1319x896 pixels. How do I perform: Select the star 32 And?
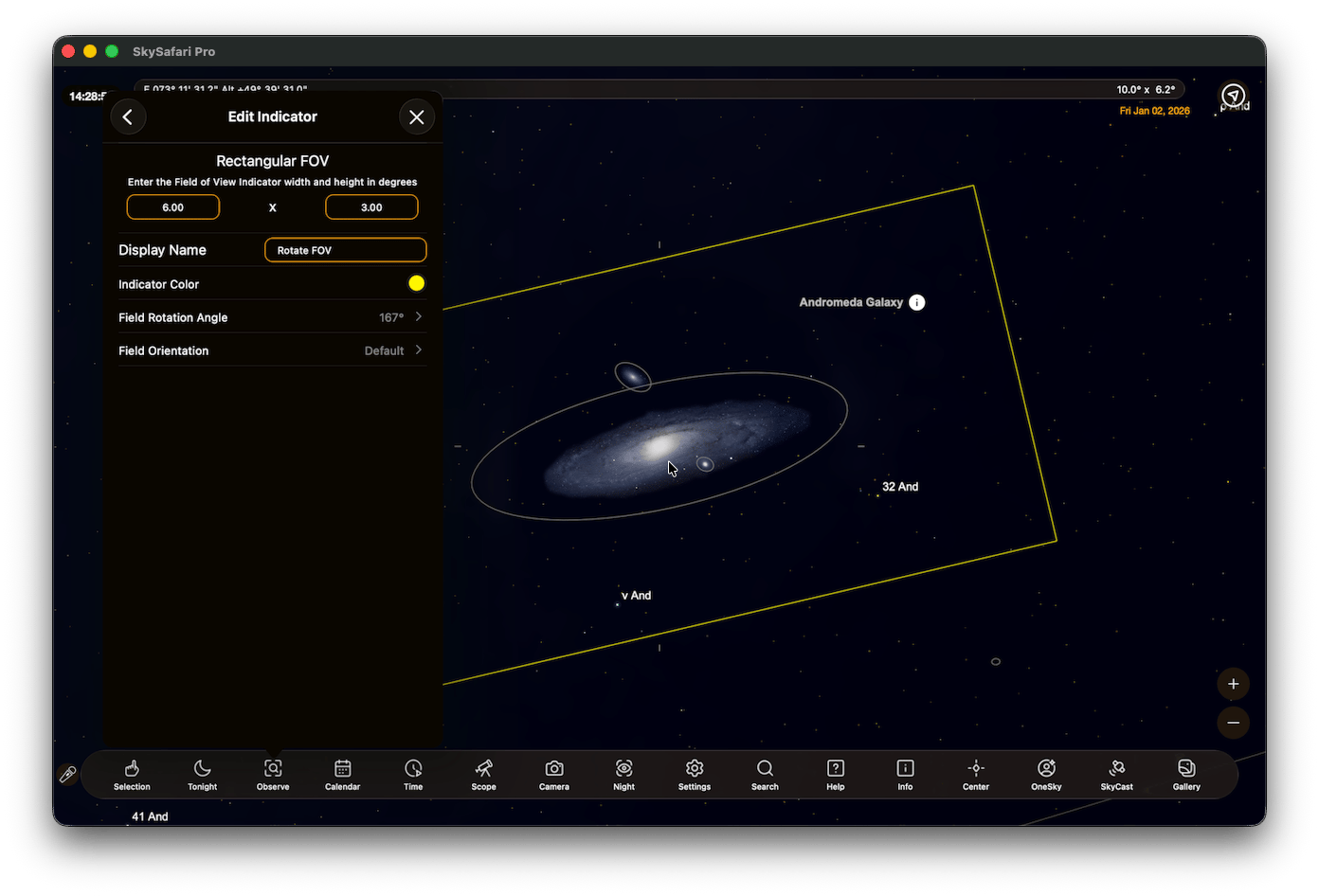pos(899,487)
